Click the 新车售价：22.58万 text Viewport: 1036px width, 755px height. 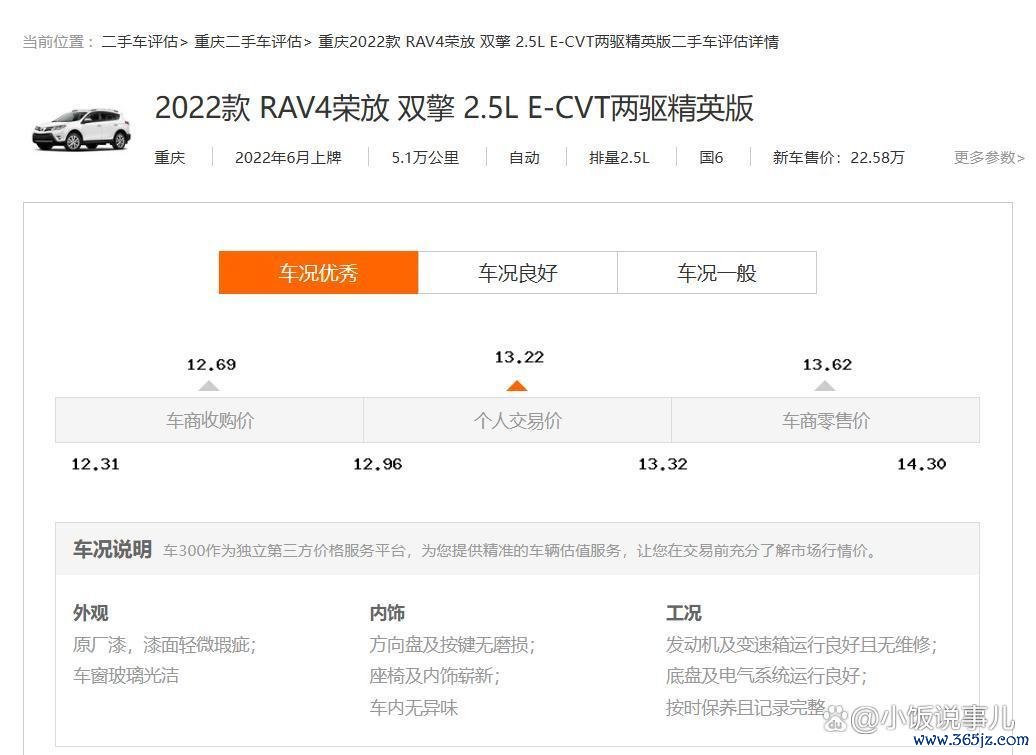click(838, 157)
